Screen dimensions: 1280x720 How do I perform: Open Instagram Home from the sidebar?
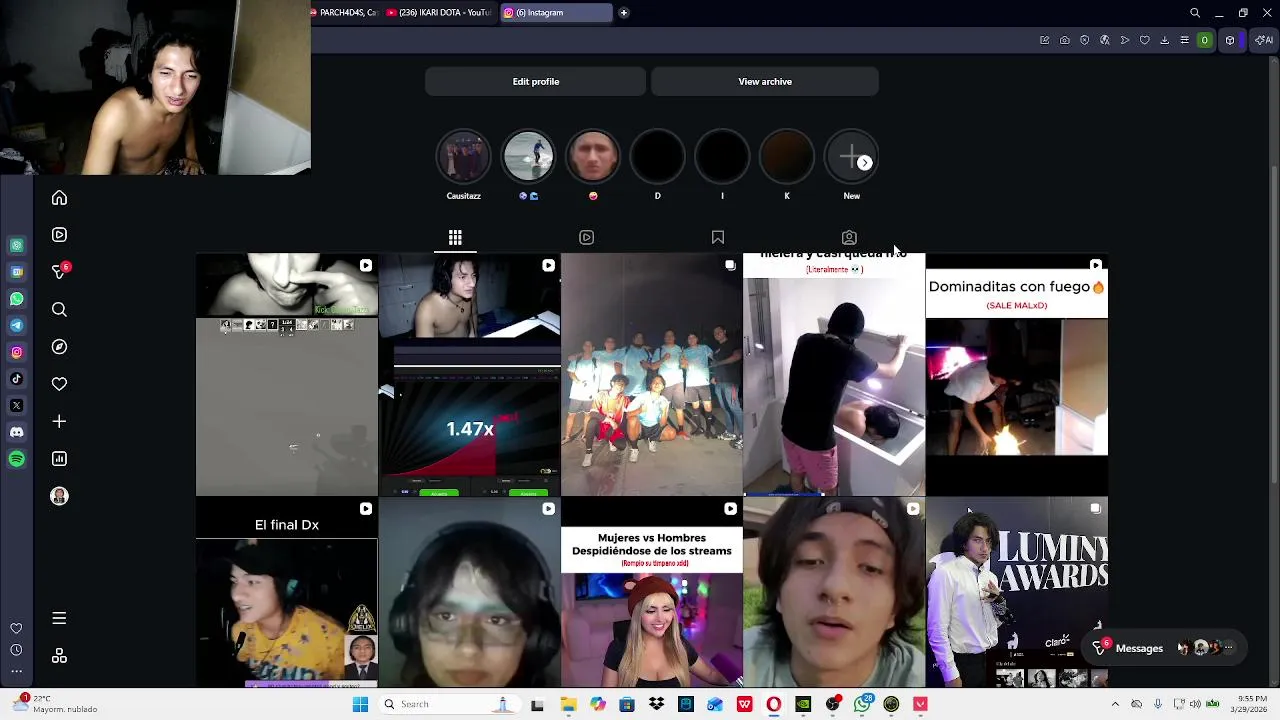[x=59, y=198]
